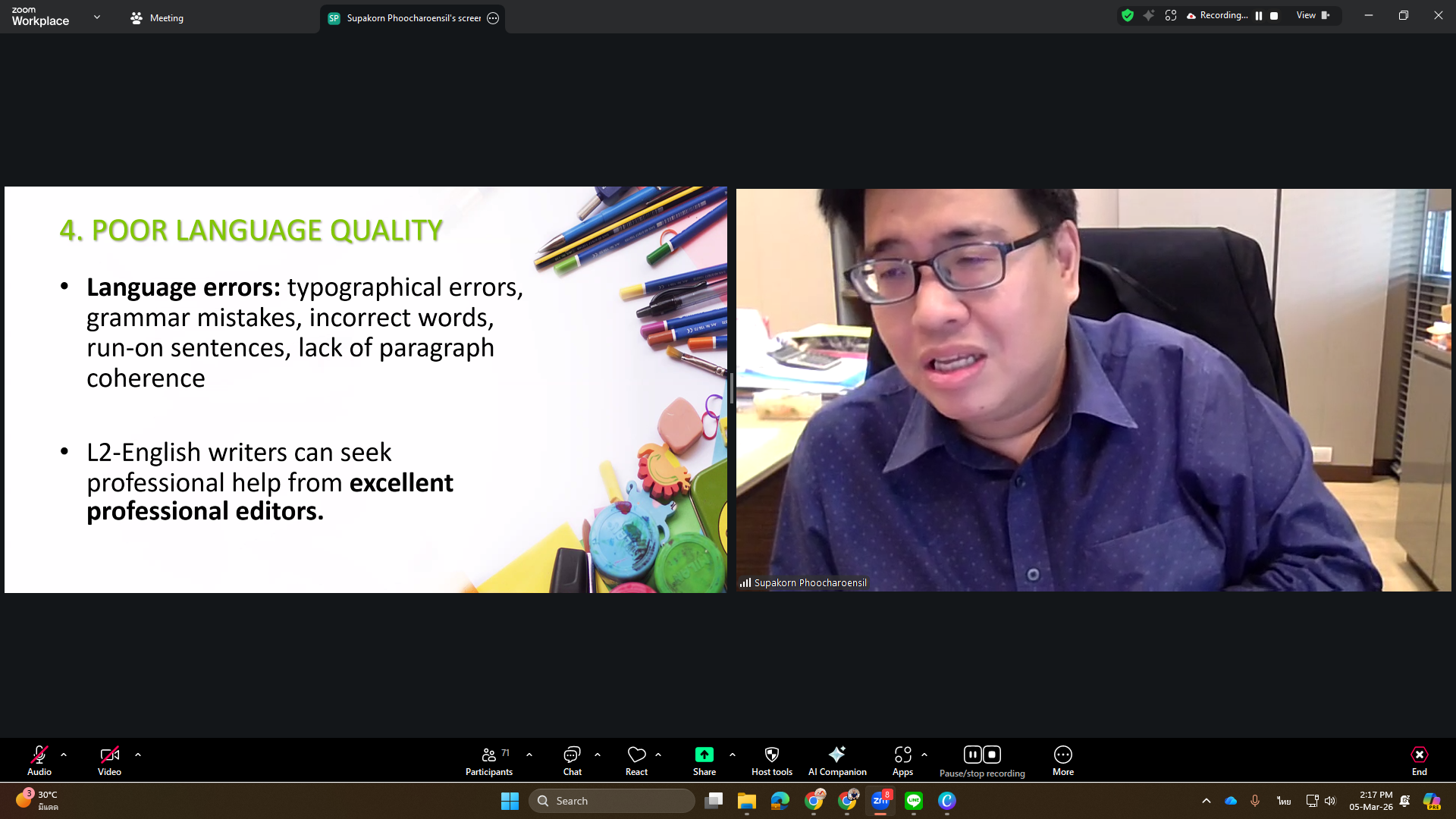Open Host tools shield
Image resolution: width=1456 pixels, height=819 pixels.
coord(771,761)
